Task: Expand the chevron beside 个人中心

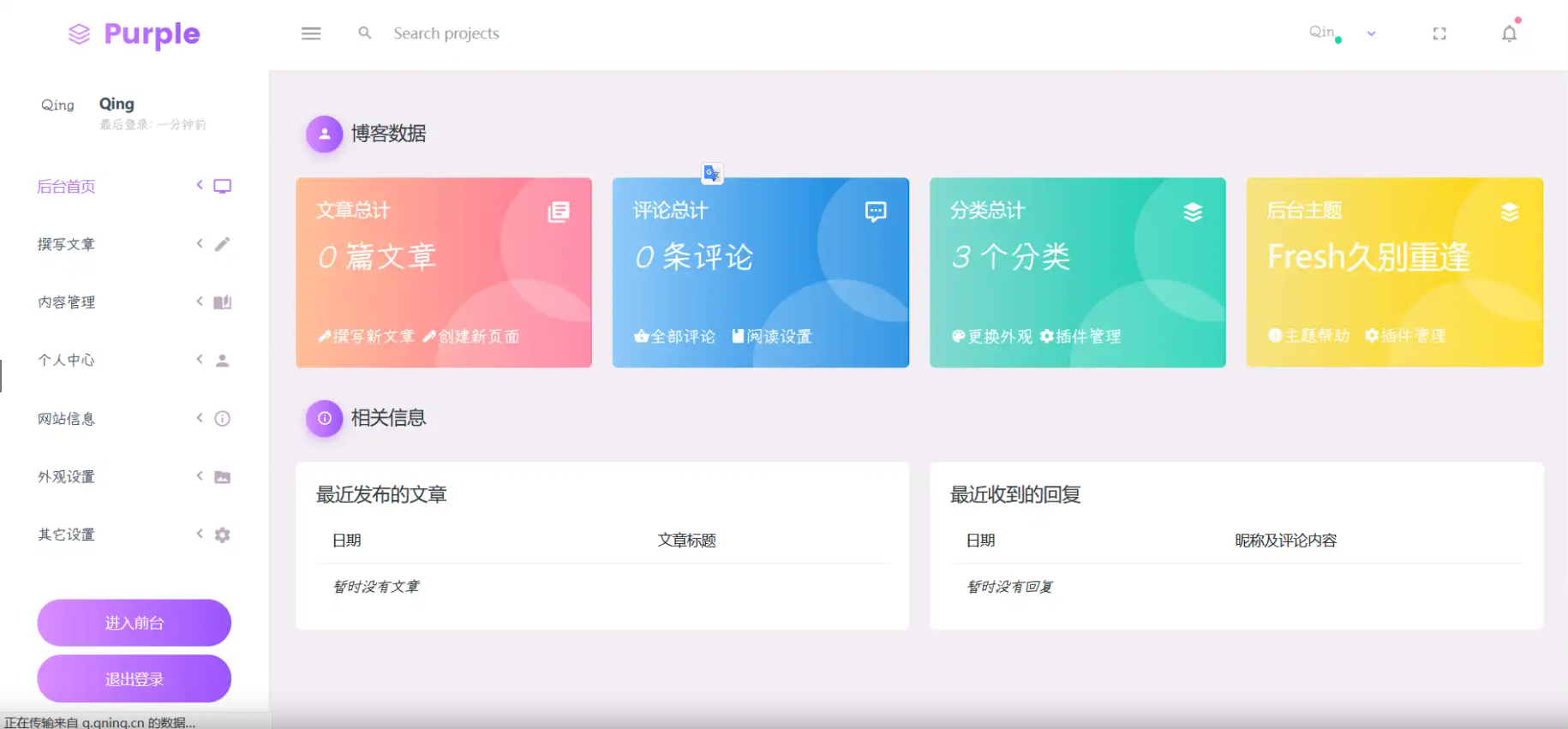Action: pyautogui.click(x=200, y=359)
